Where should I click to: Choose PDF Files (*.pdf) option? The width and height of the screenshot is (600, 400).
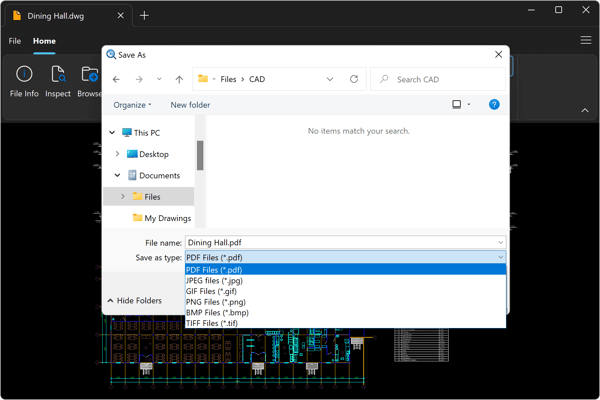tap(346, 270)
